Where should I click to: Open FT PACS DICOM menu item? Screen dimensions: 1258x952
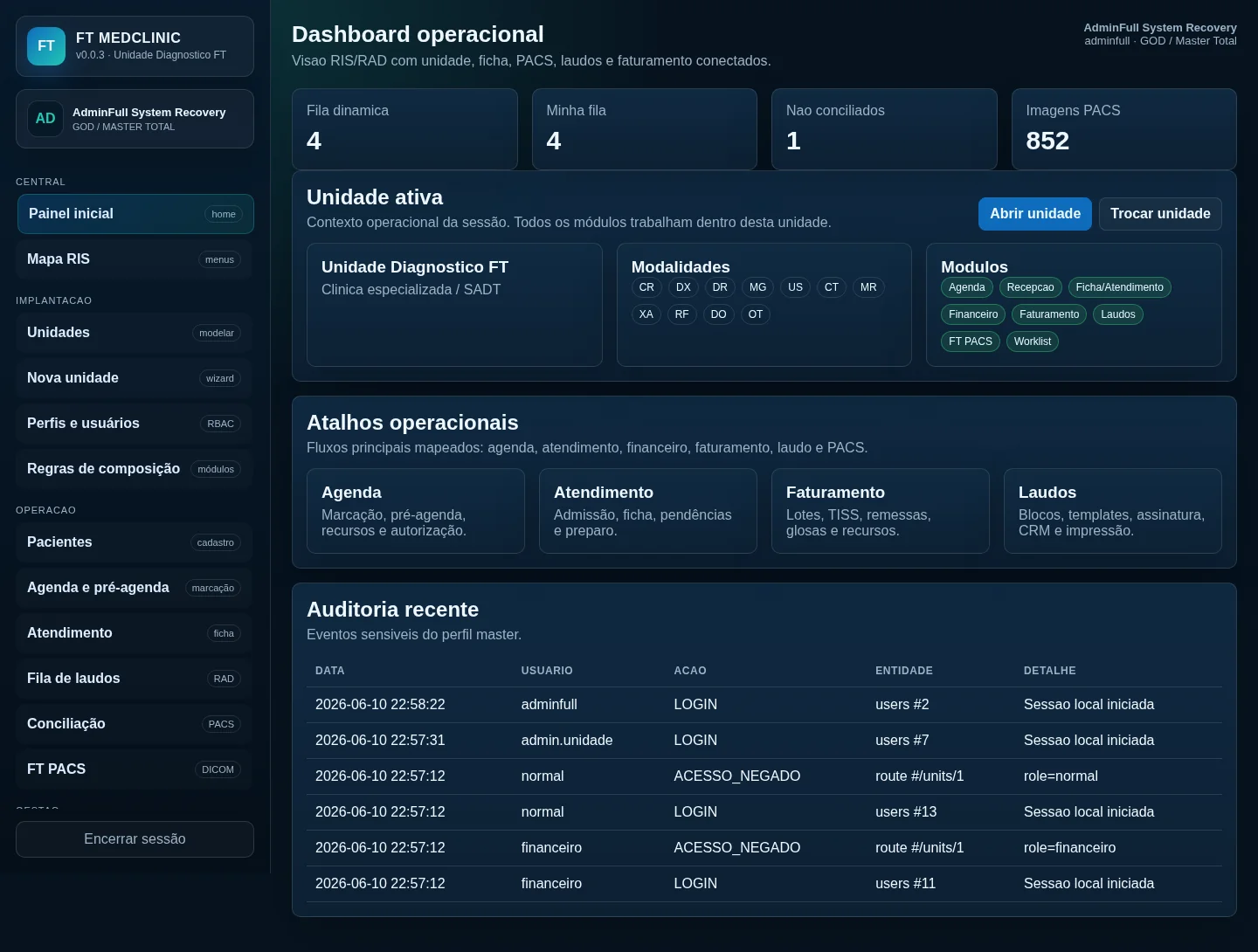coord(135,769)
